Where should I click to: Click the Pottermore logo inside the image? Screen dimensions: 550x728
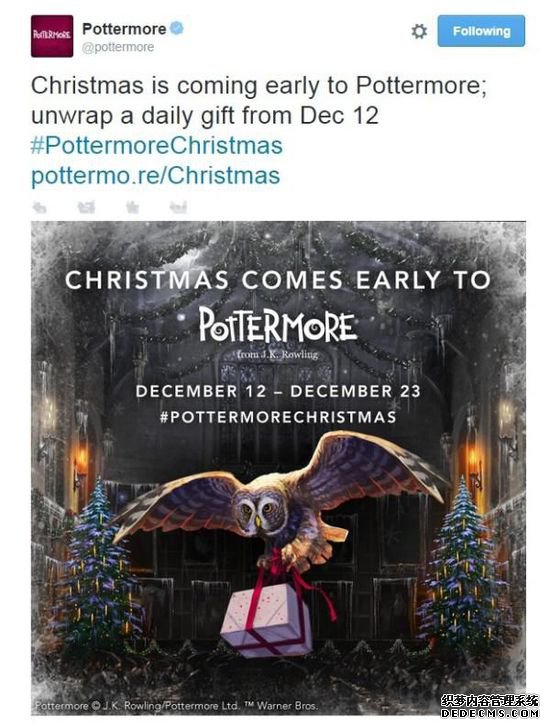[x=278, y=323]
